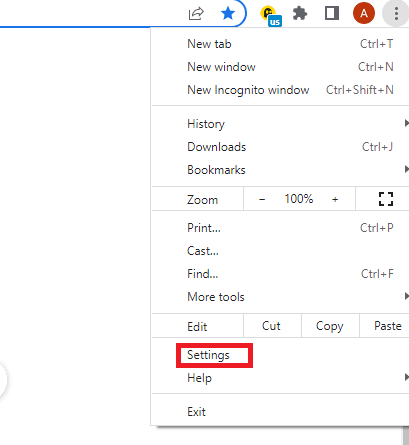
Task: Open the profile avatar labeled A
Action: (364, 13)
